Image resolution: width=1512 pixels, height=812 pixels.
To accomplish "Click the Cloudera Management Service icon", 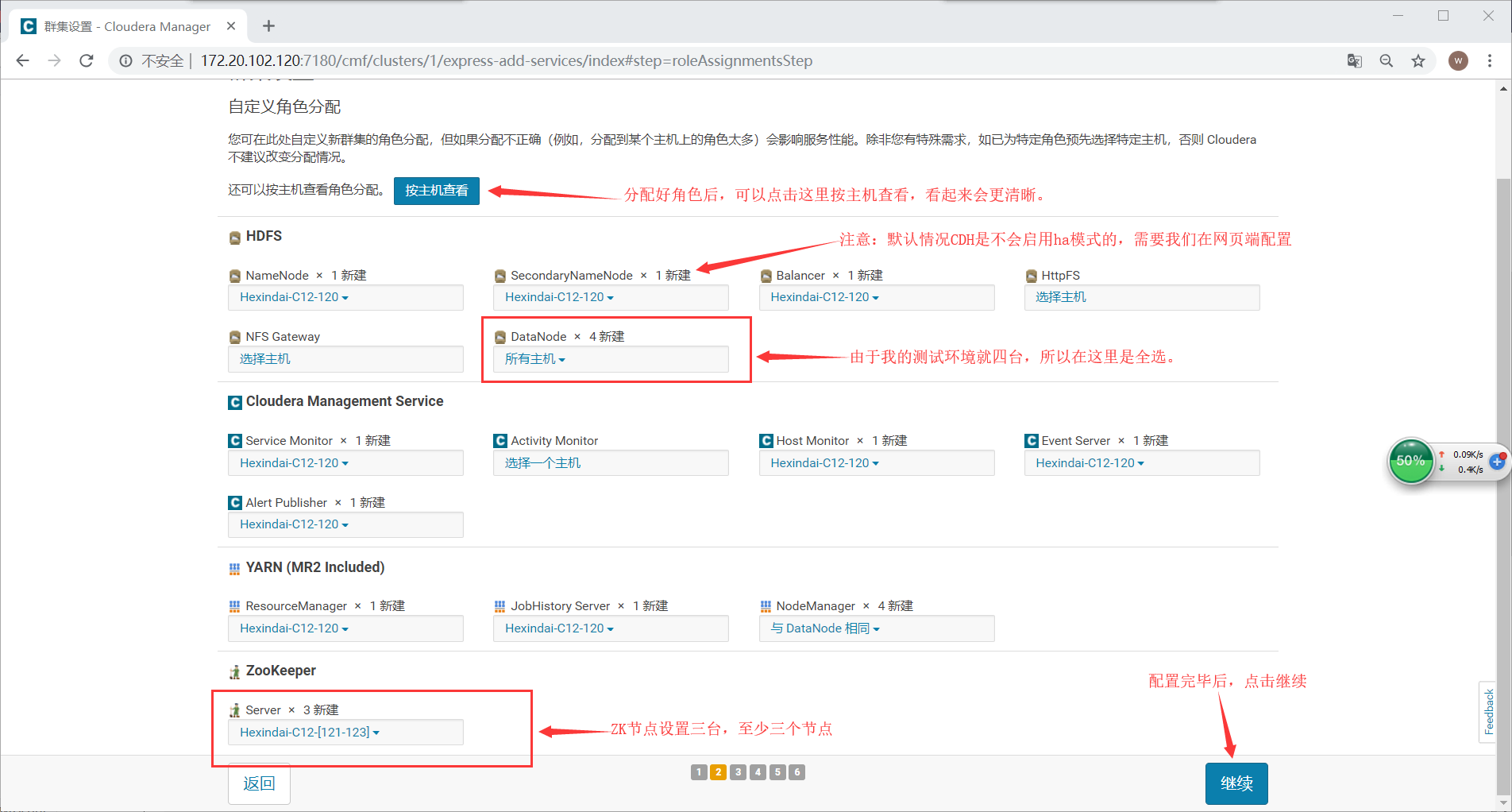I will 235,403.
